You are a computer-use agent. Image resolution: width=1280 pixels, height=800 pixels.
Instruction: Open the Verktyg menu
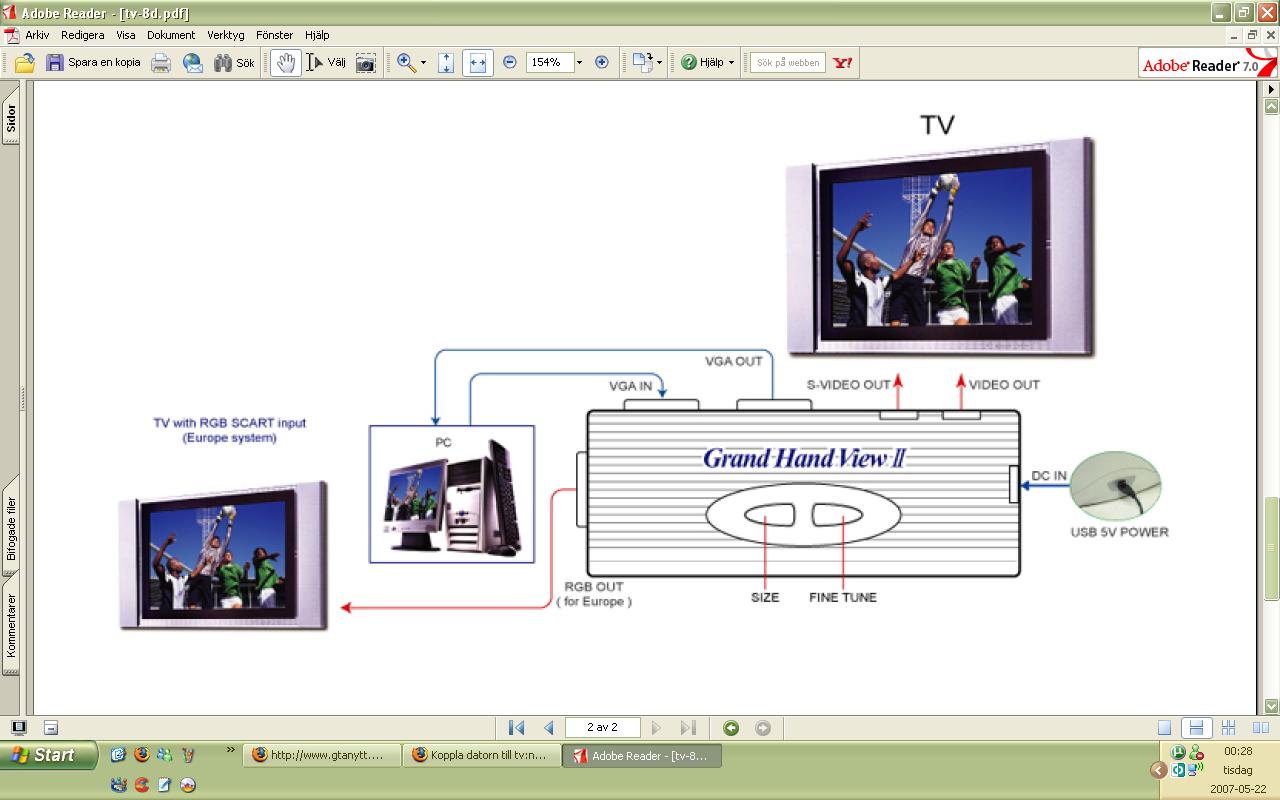[226, 35]
